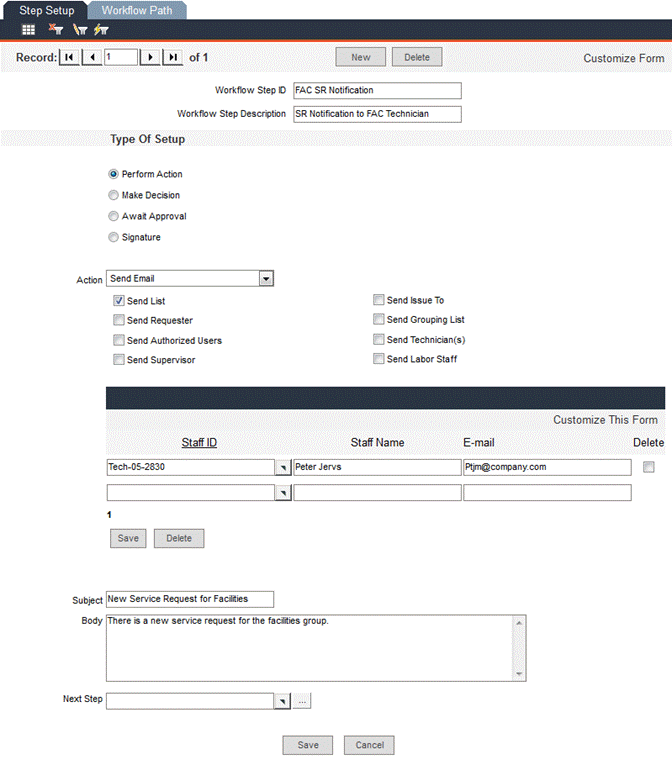Check the Send Supervisor checkbox
The height and width of the screenshot is (760, 672).
pyautogui.click(x=119, y=360)
